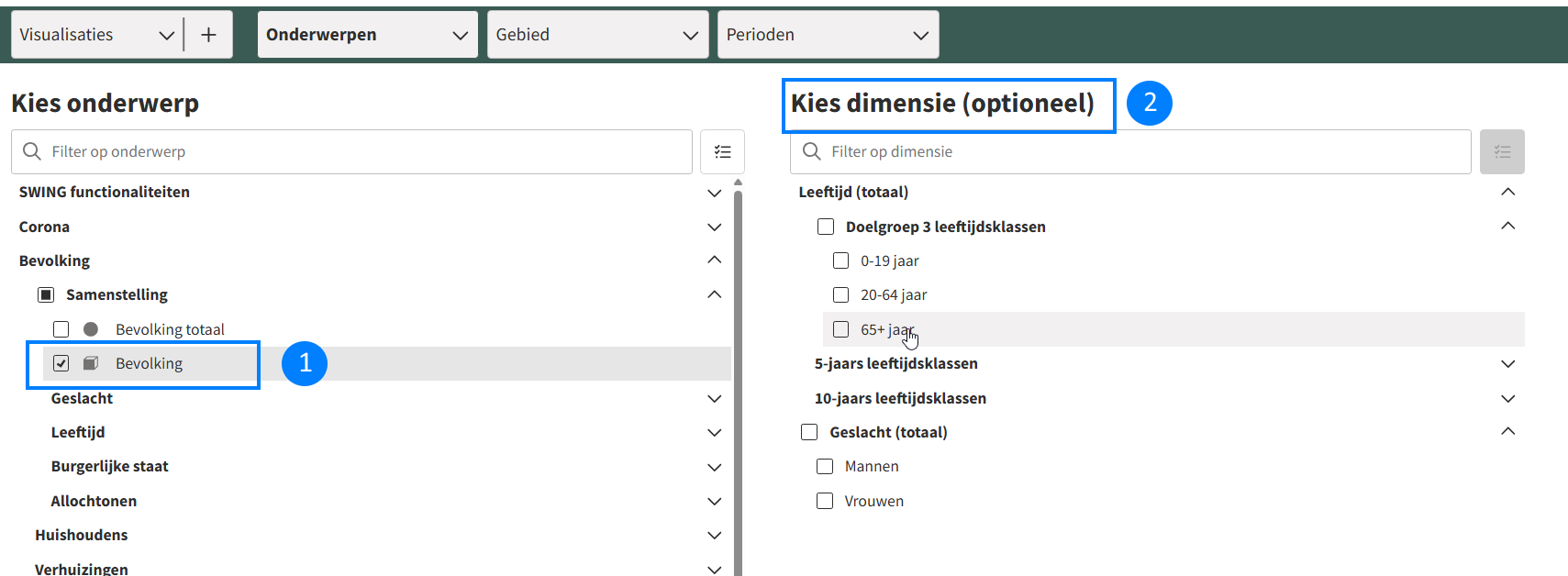This screenshot has width=1568, height=576.
Task: Click the search icon in onderwerp filter
Action: click(32, 151)
